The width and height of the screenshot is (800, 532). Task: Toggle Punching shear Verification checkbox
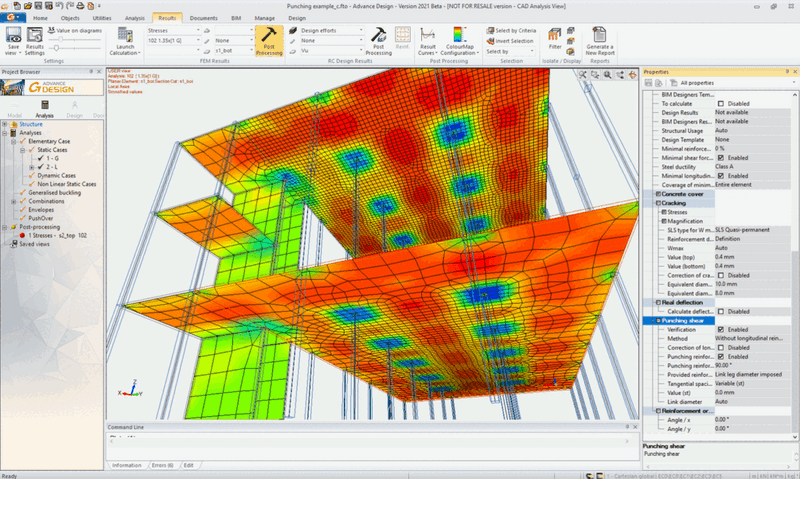(x=721, y=330)
